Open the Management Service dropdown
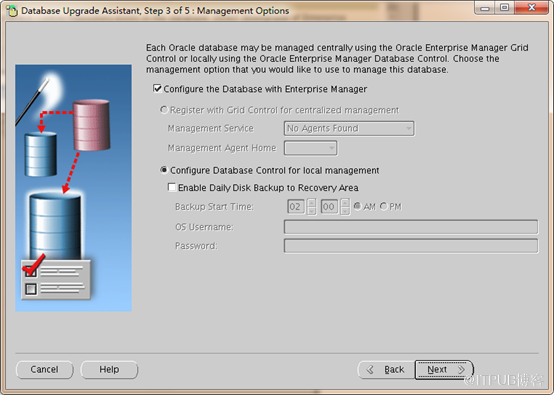This screenshot has width=554, height=395. [x=349, y=128]
